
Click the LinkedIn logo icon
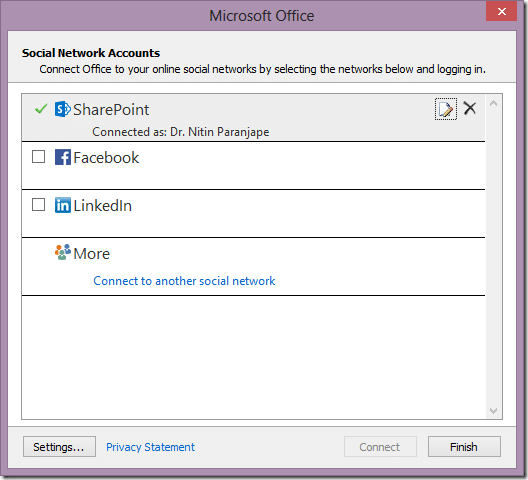63,205
